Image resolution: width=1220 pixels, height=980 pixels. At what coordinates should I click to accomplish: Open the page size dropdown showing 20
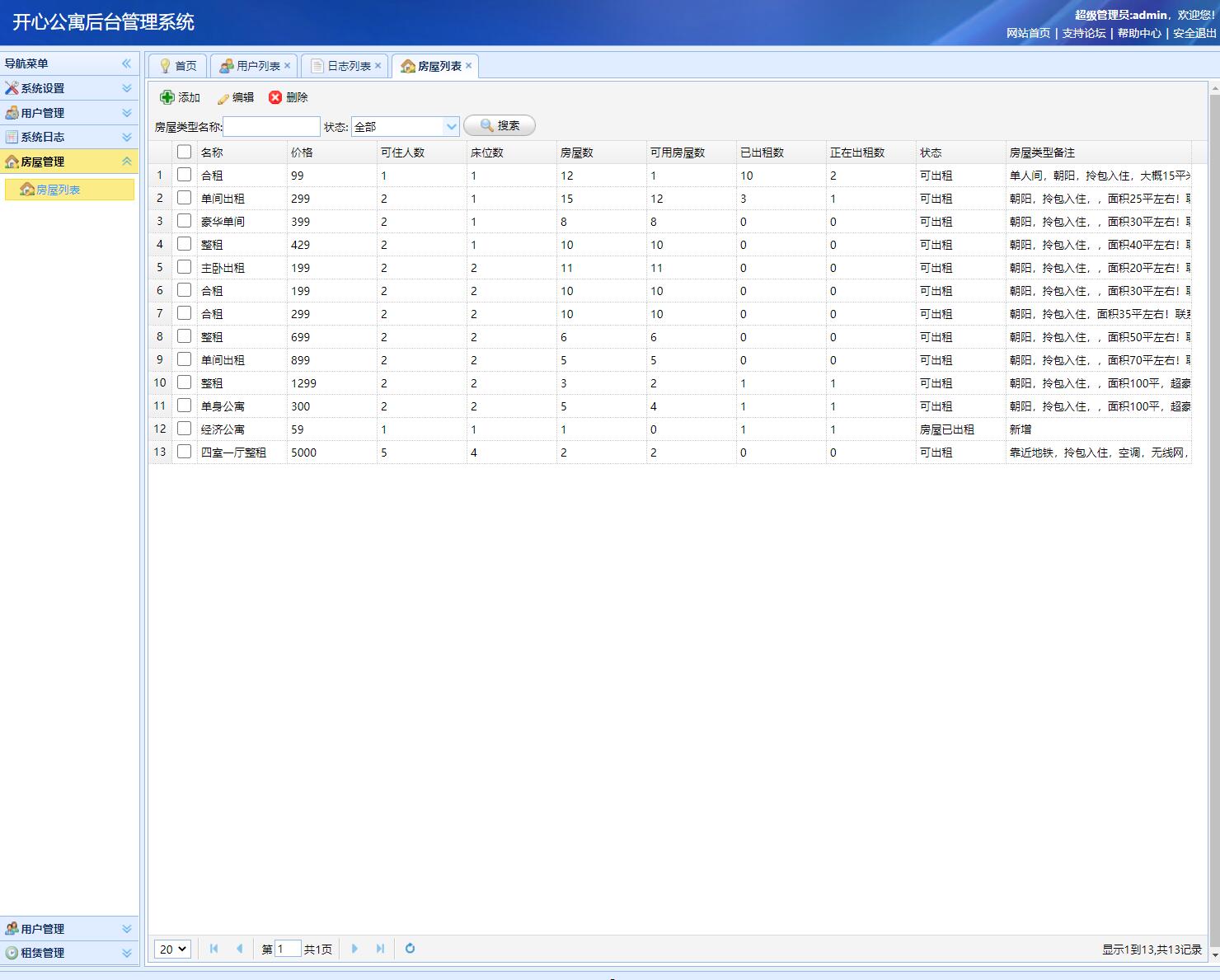tap(173, 949)
